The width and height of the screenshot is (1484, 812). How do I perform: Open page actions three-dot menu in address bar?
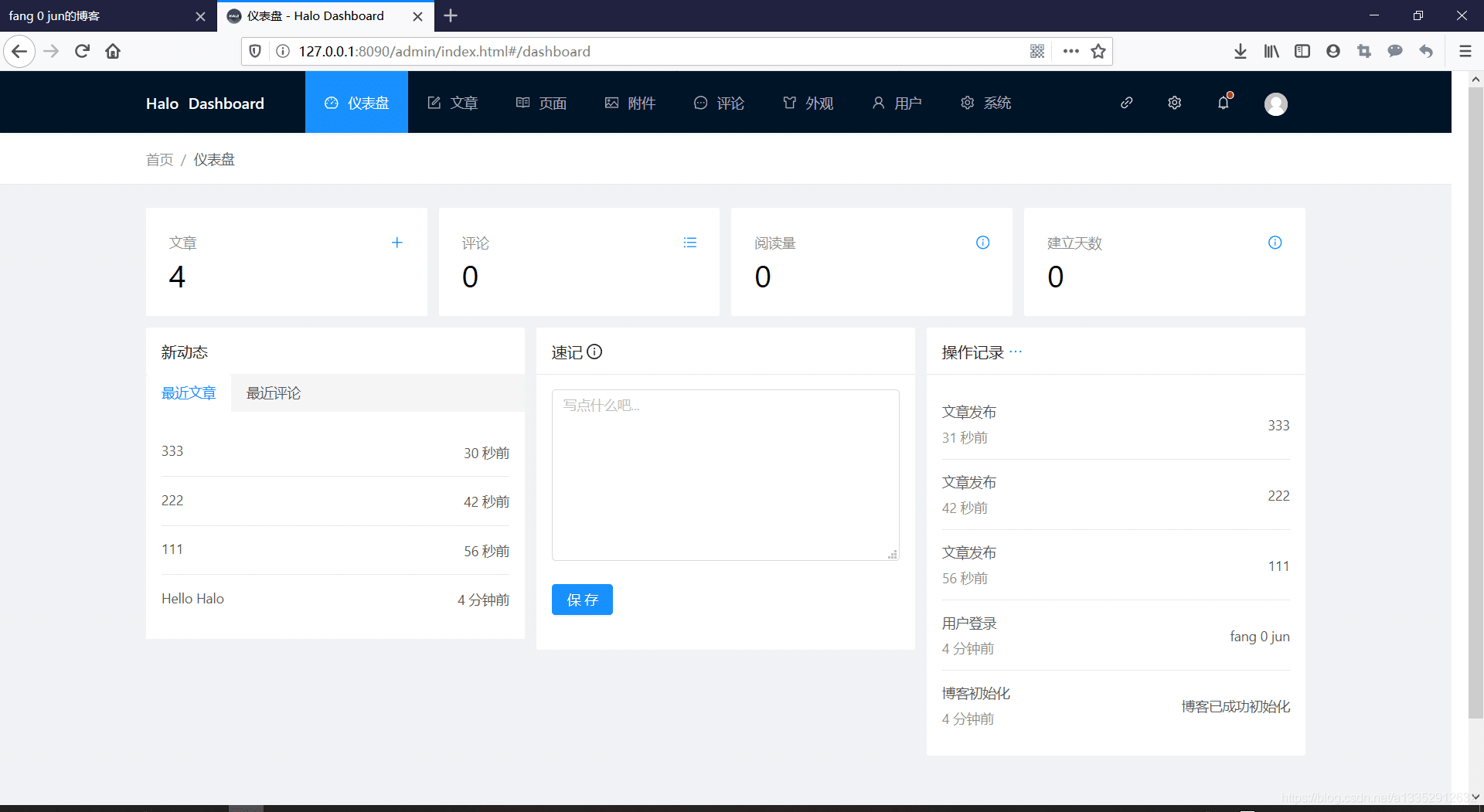pos(1070,51)
